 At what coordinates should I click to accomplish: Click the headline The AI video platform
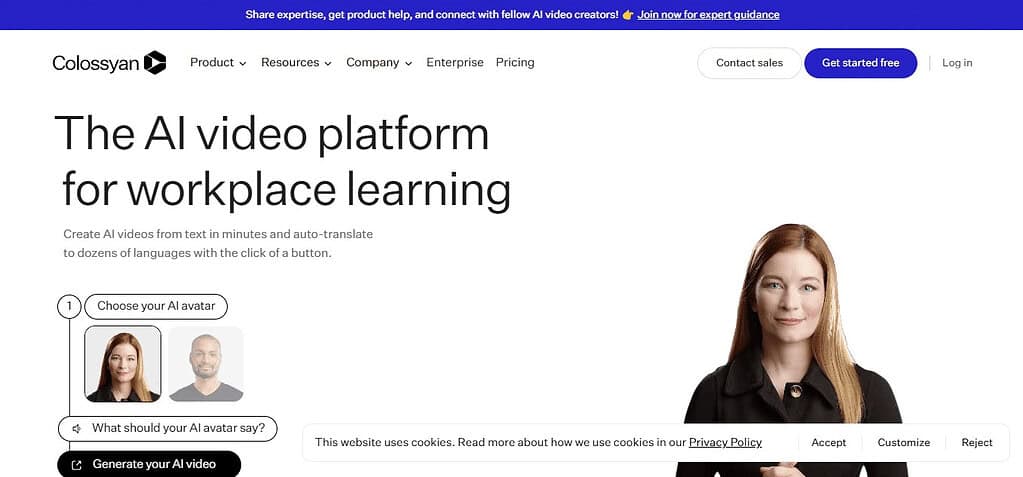(x=271, y=133)
